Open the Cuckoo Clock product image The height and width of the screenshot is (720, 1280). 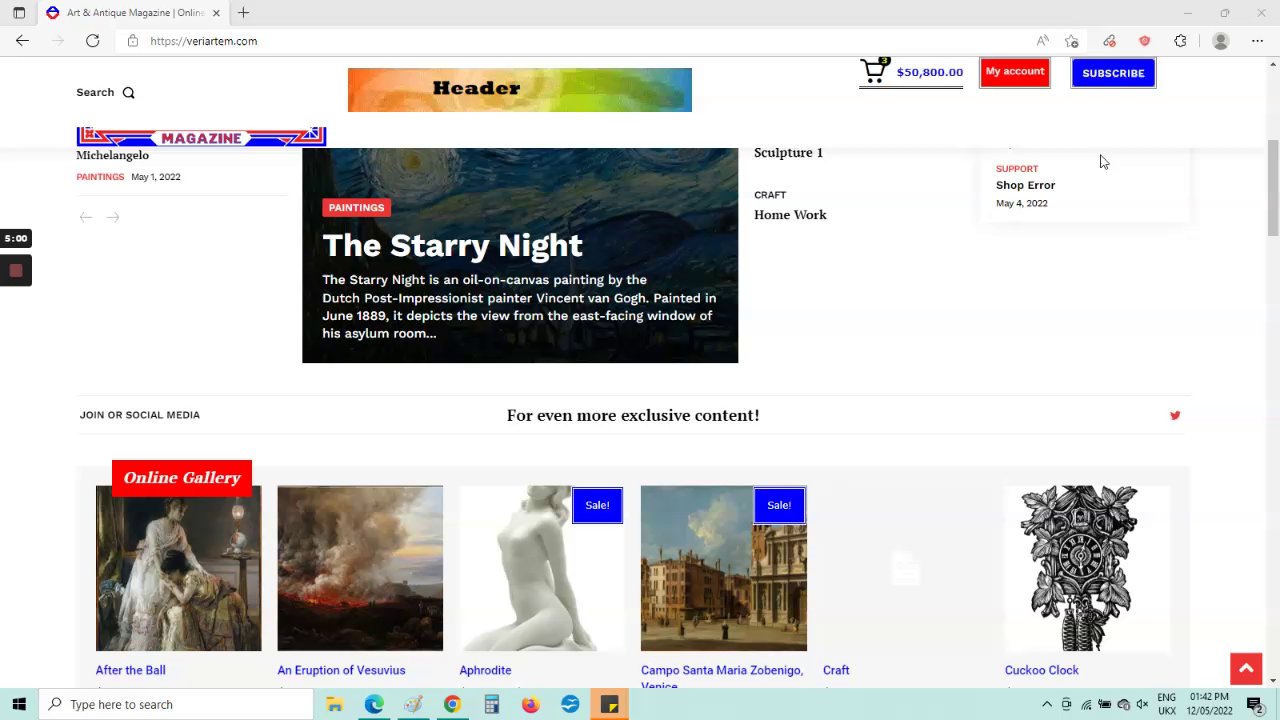[x=1087, y=568]
